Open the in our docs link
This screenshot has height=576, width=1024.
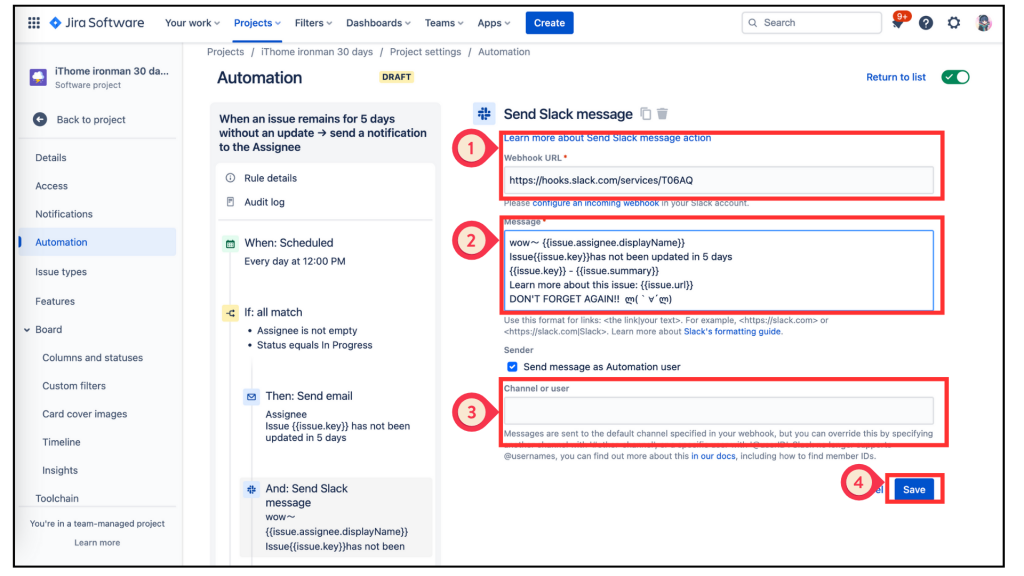coord(713,456)
